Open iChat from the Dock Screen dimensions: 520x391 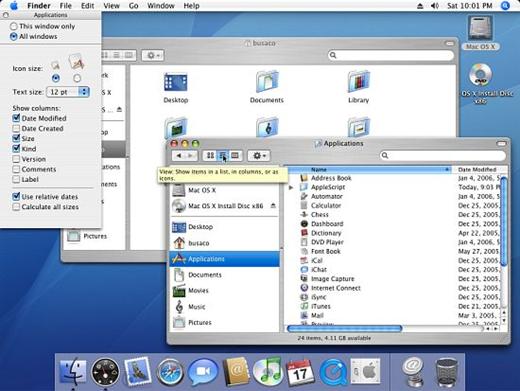[203, 372]
